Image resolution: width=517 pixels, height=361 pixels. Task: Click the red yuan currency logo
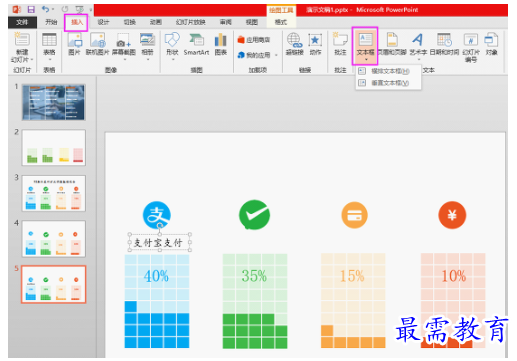tap(452, 215)
